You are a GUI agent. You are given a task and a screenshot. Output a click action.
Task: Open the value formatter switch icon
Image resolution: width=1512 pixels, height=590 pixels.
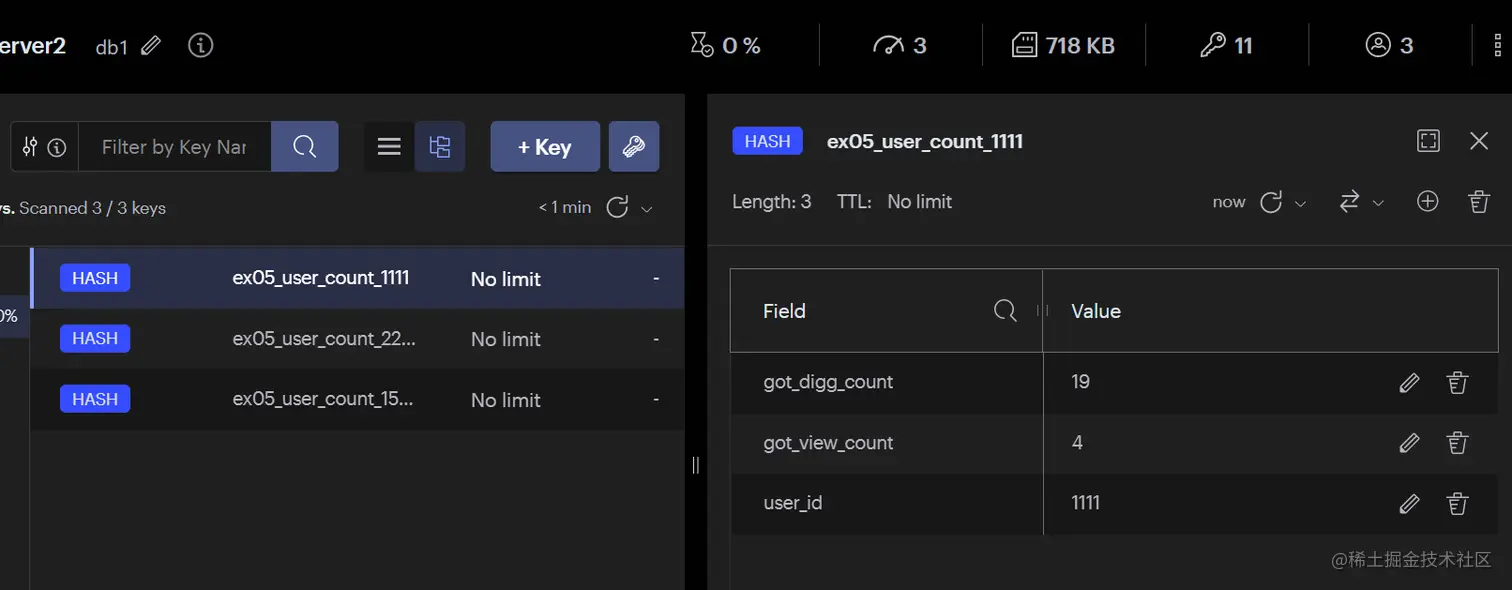(1349, 202)
